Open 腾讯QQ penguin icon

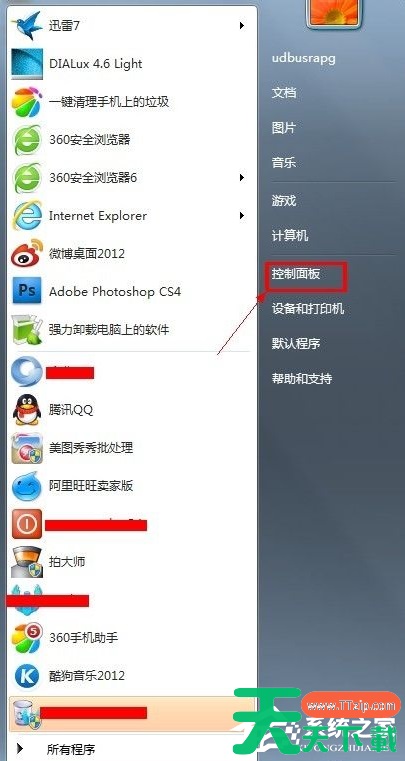(27, 410)
